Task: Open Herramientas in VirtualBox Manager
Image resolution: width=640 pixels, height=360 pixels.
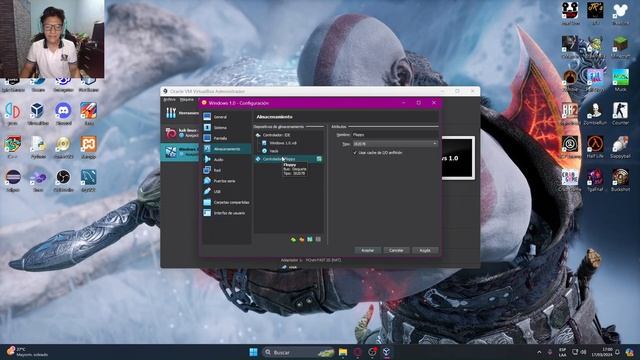Action: [182, 113]
